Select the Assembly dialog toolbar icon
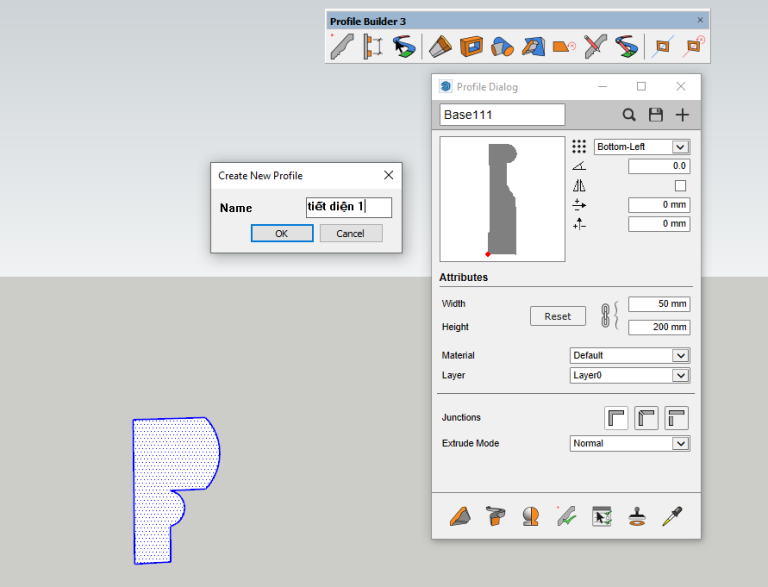The height and width of the screenshot is (587, 768). click(373, 47)
